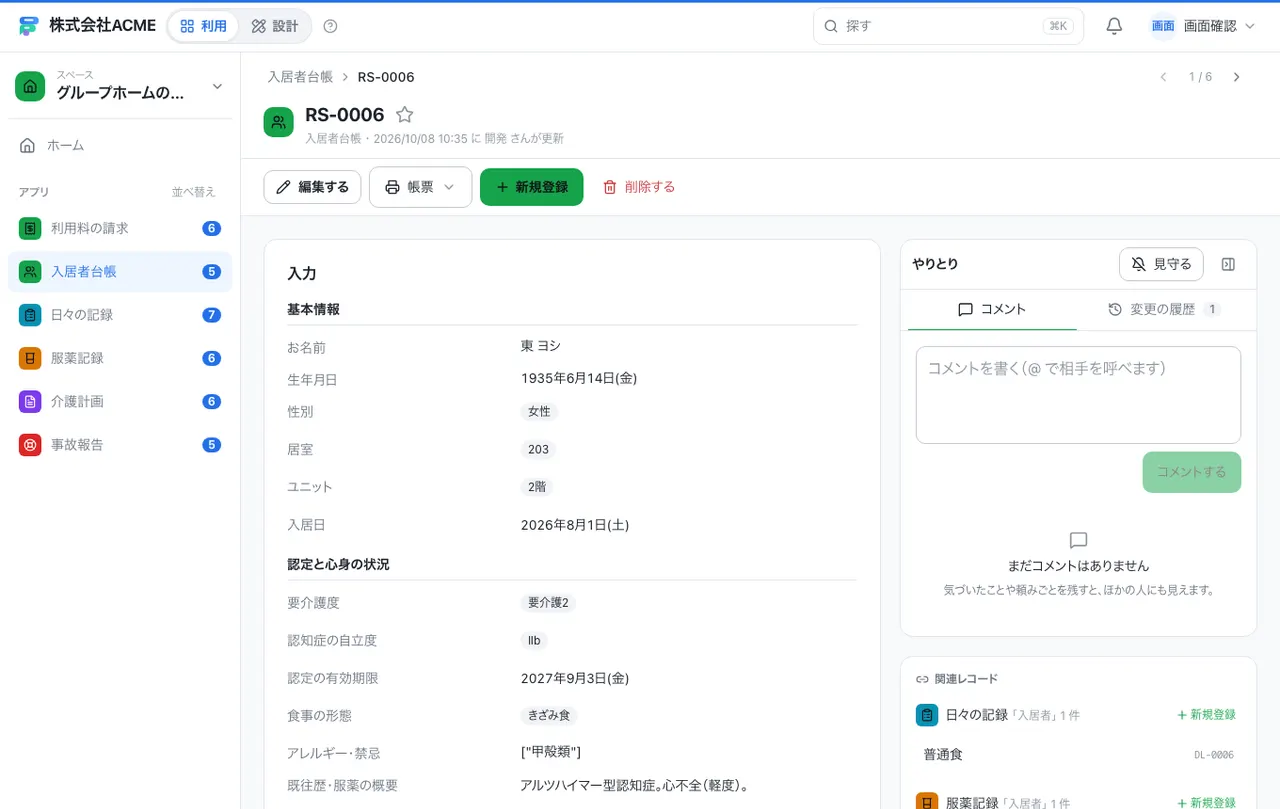Screen dimensions: 1280x809
Task: Select the コメント tab
Action: [992, 310]
